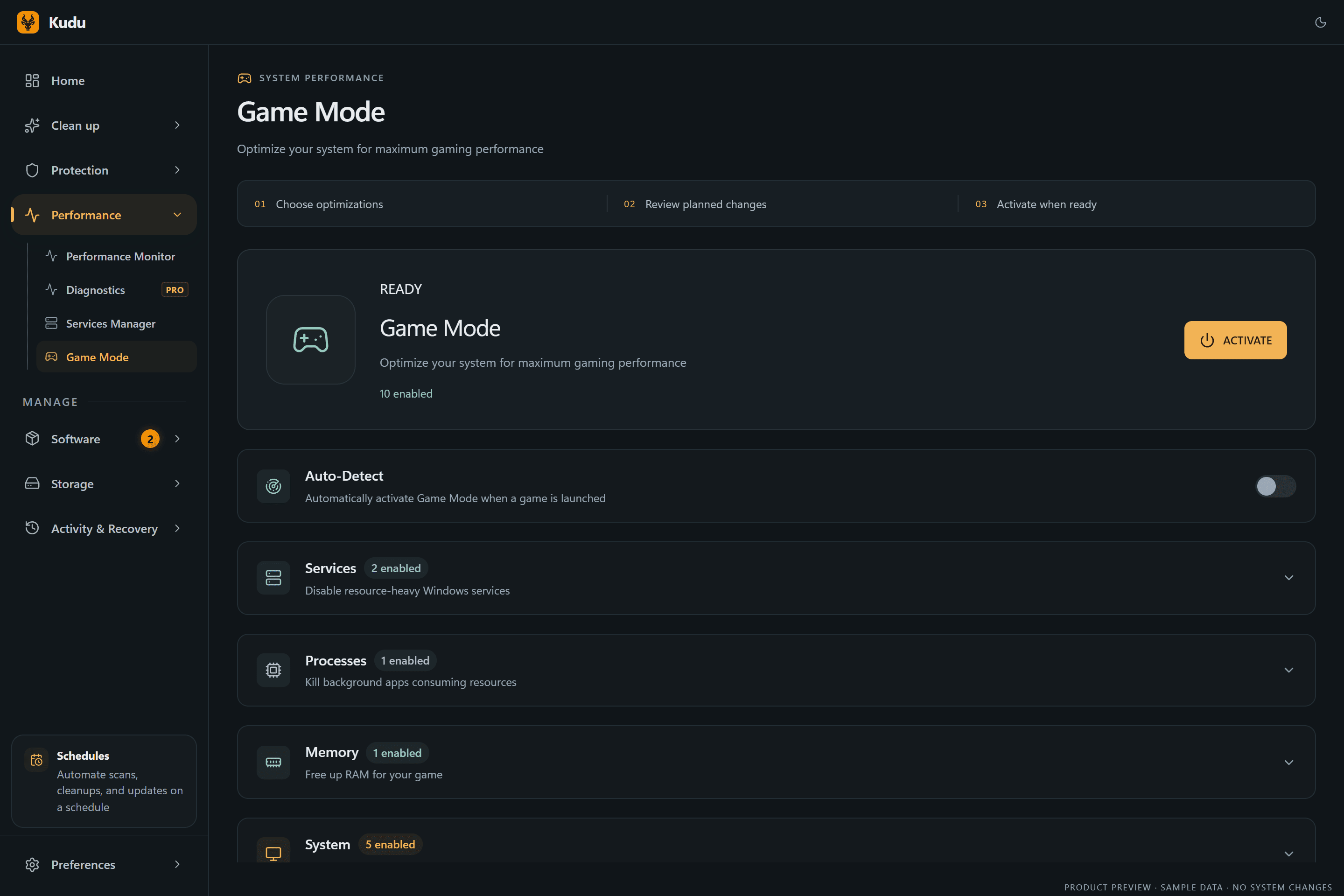The image size is (1344, 896).
Task: Click the Memory RAM icon
Action: (273, 762)
